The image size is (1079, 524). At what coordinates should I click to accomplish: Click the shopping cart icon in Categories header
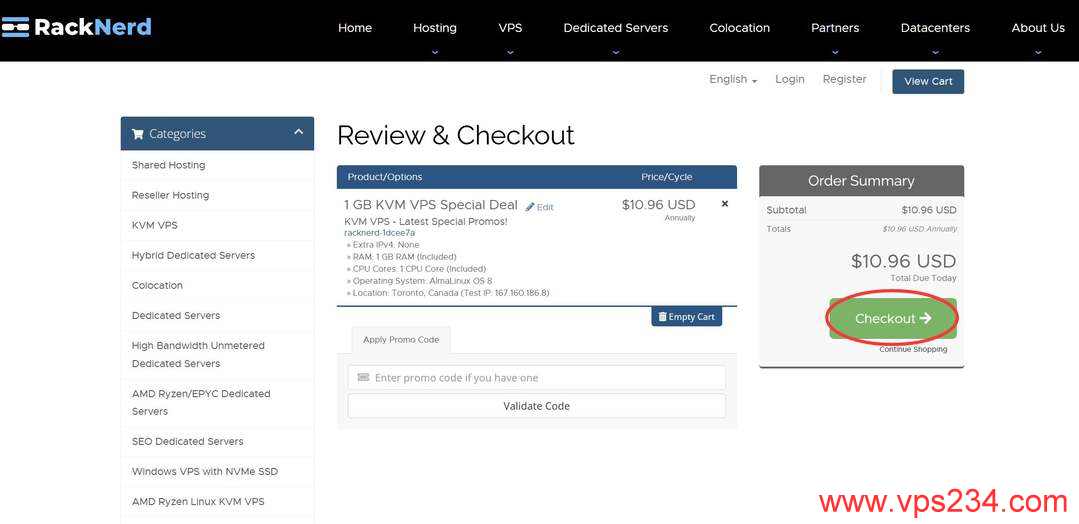pyautogui.click(x=137, y=134)
